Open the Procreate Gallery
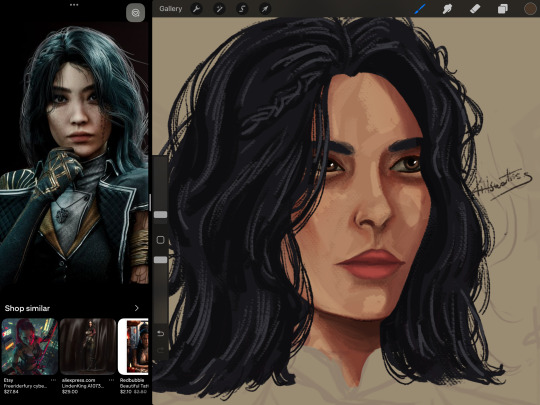 point(170,9)
